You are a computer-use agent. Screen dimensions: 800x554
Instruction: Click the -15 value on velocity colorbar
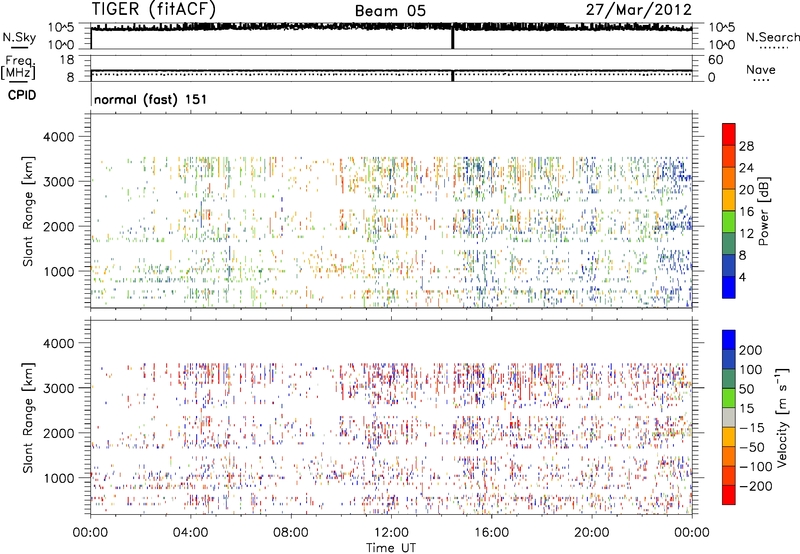click(752, 428)
